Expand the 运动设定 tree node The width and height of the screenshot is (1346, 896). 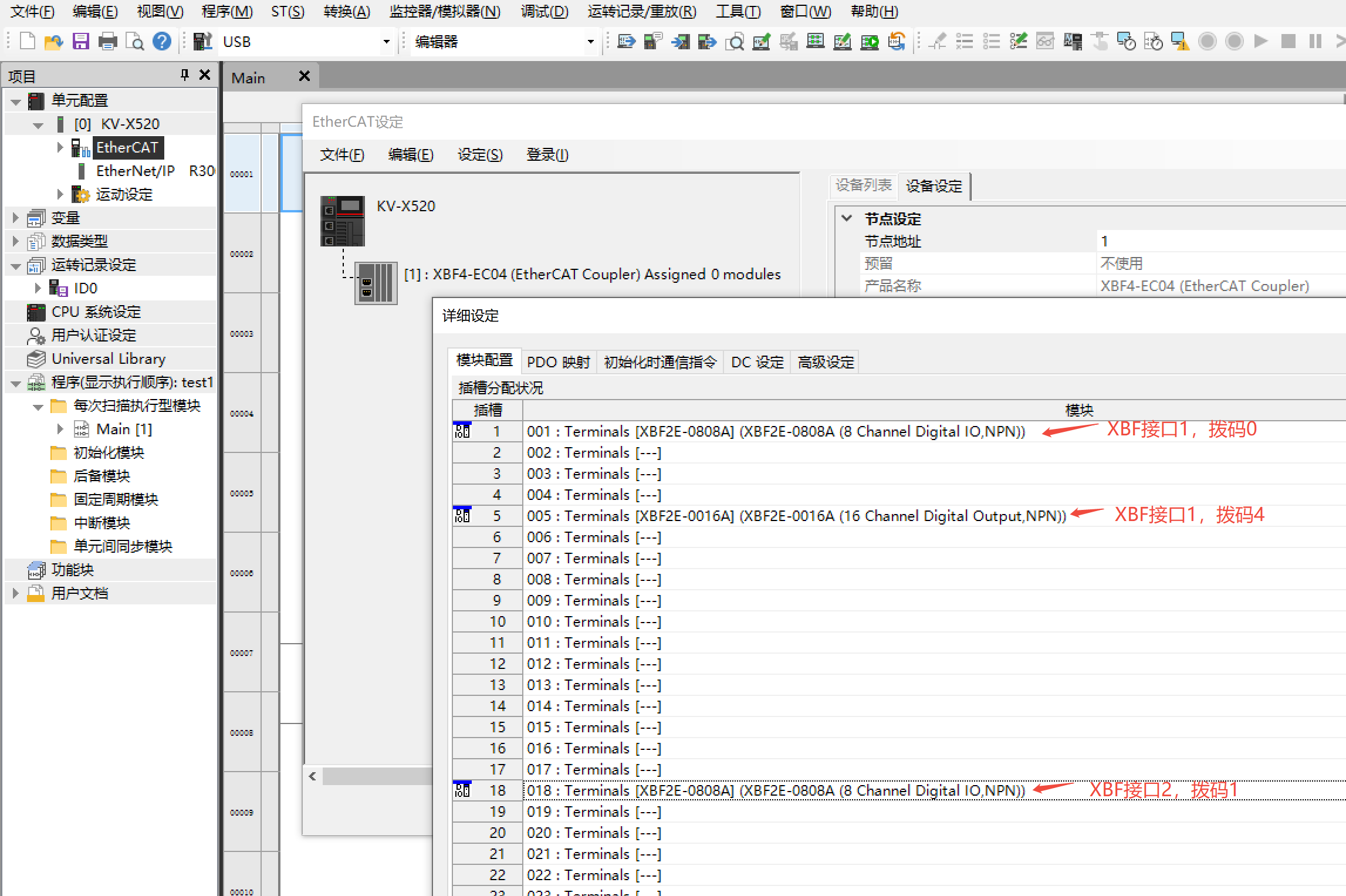tap(60, 194)
